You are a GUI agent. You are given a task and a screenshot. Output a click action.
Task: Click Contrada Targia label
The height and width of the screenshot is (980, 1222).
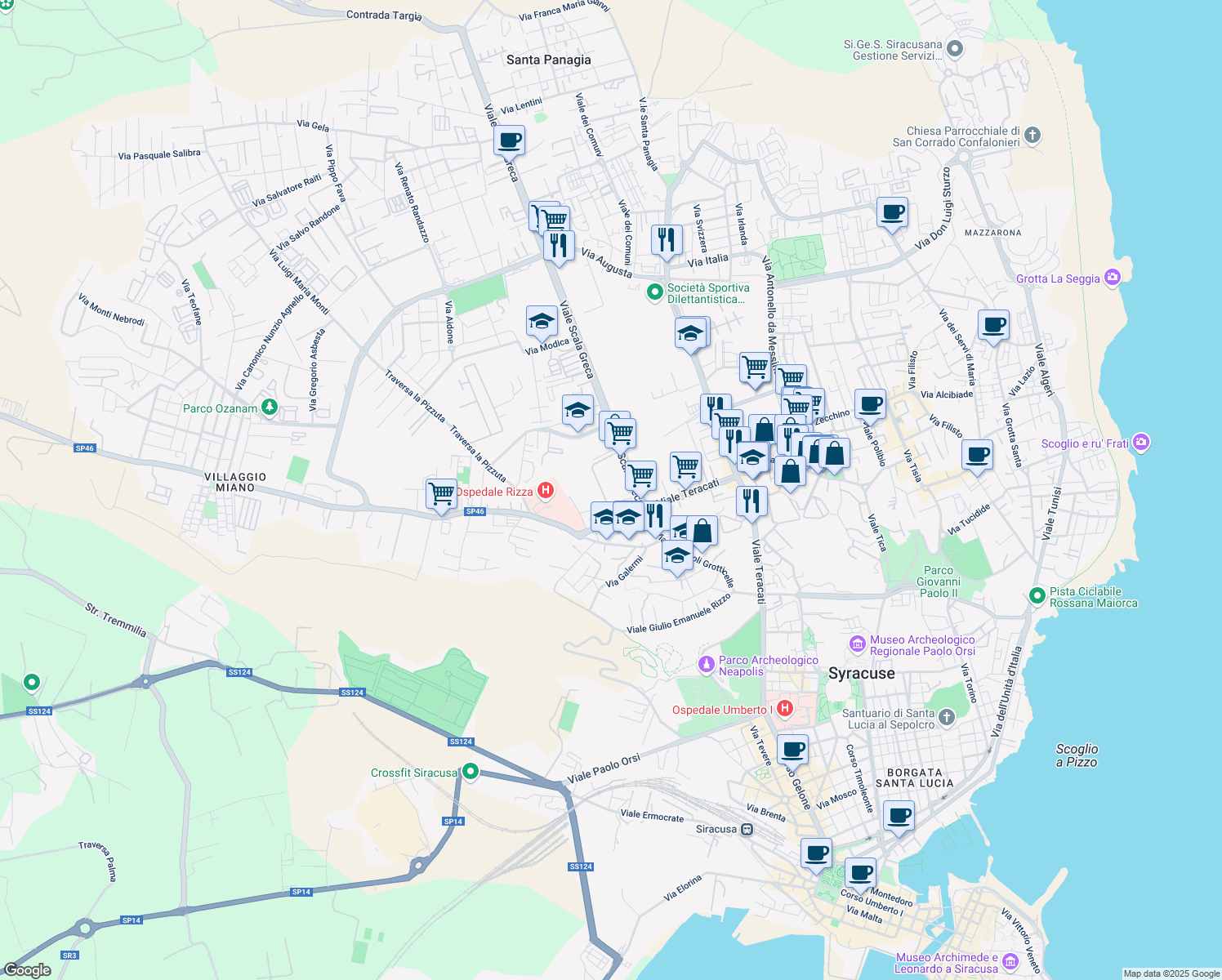384,15
